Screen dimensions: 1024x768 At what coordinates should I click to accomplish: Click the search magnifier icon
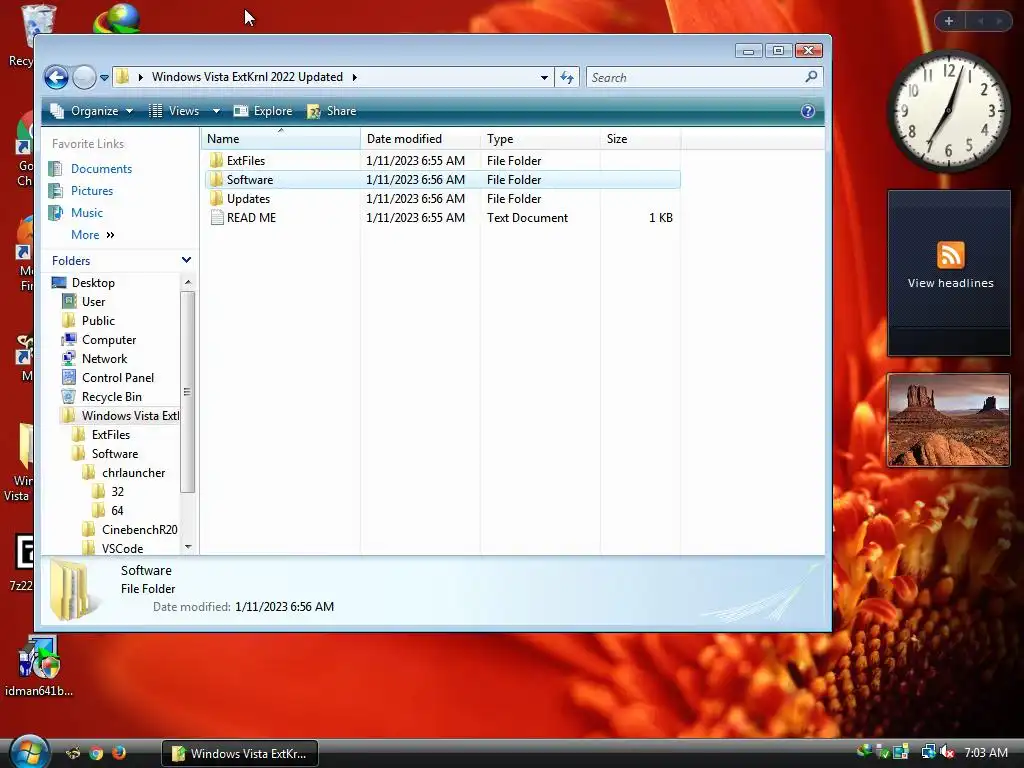tap(811, 77)
